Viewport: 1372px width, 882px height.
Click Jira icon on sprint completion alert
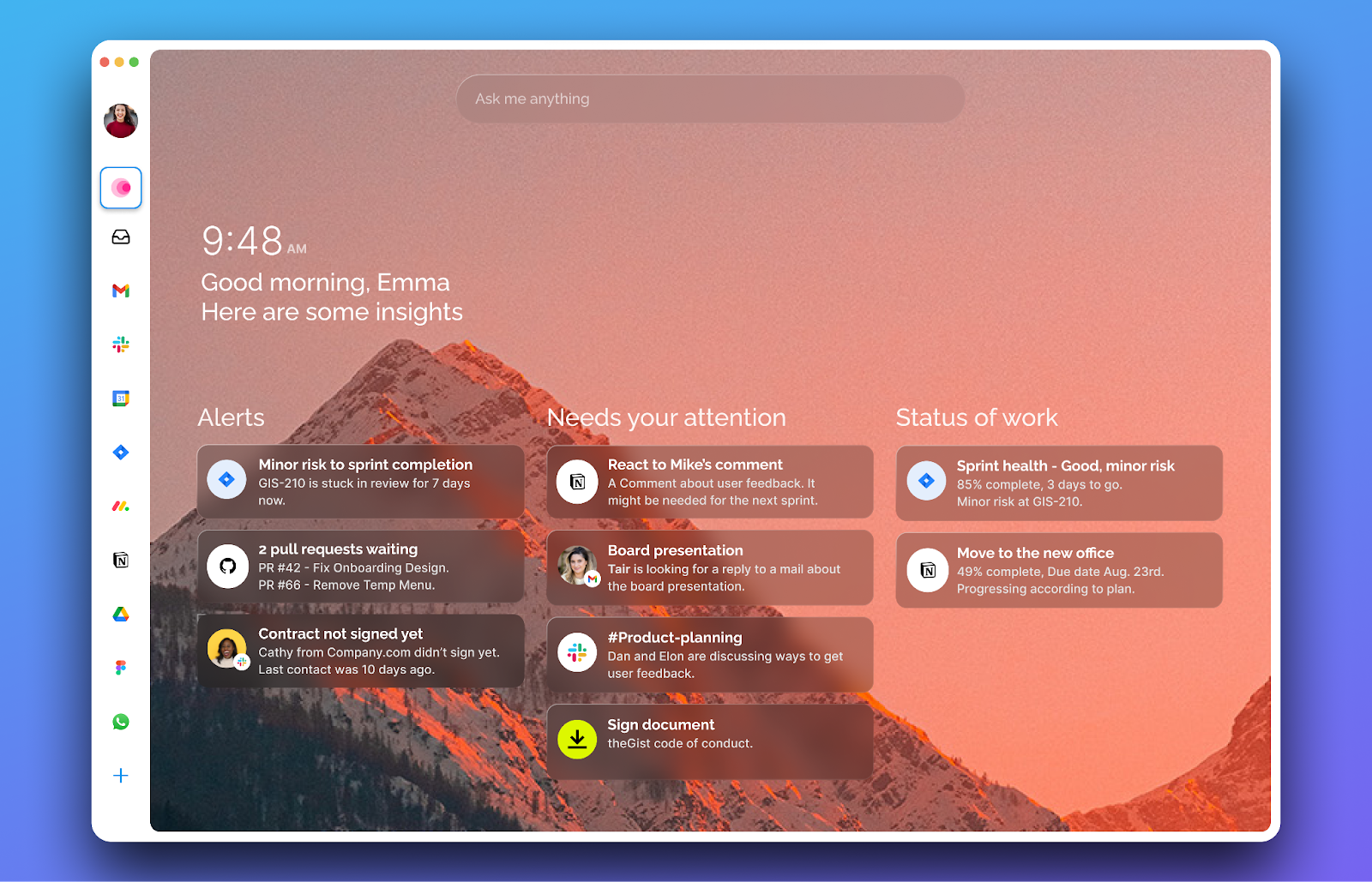(227, 480)
